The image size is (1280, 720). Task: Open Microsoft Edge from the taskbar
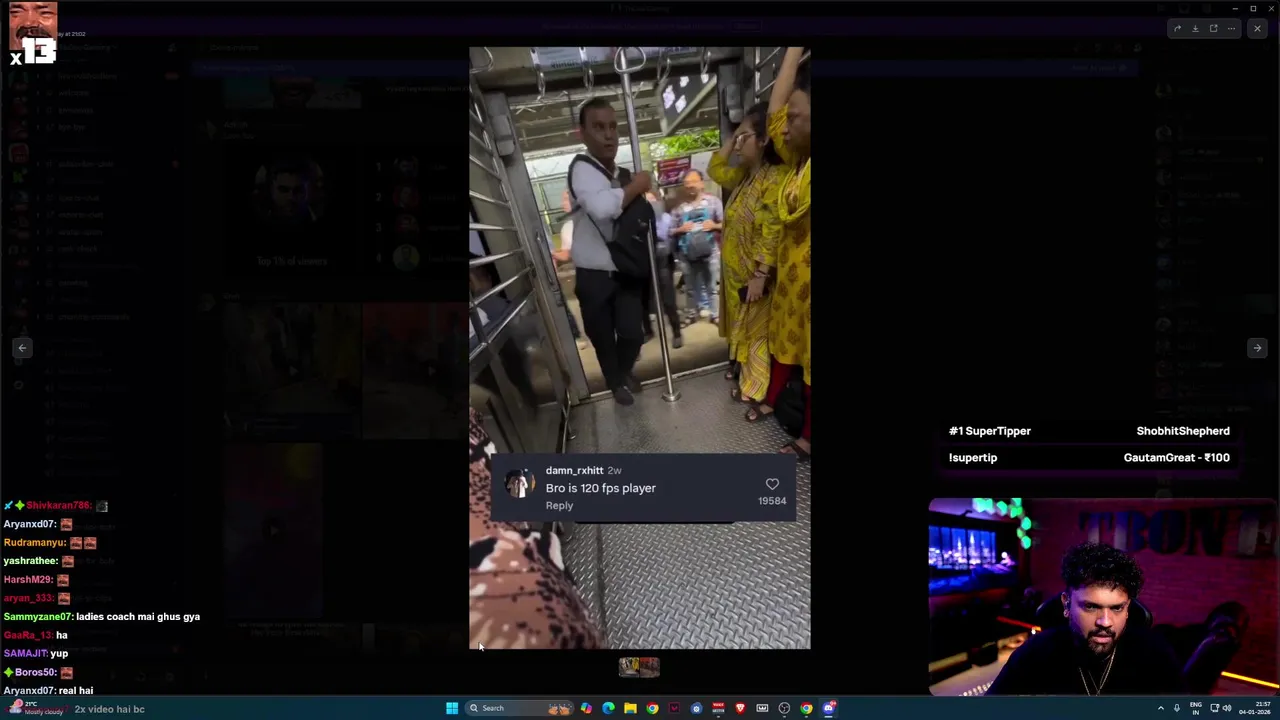coord(608,708)
